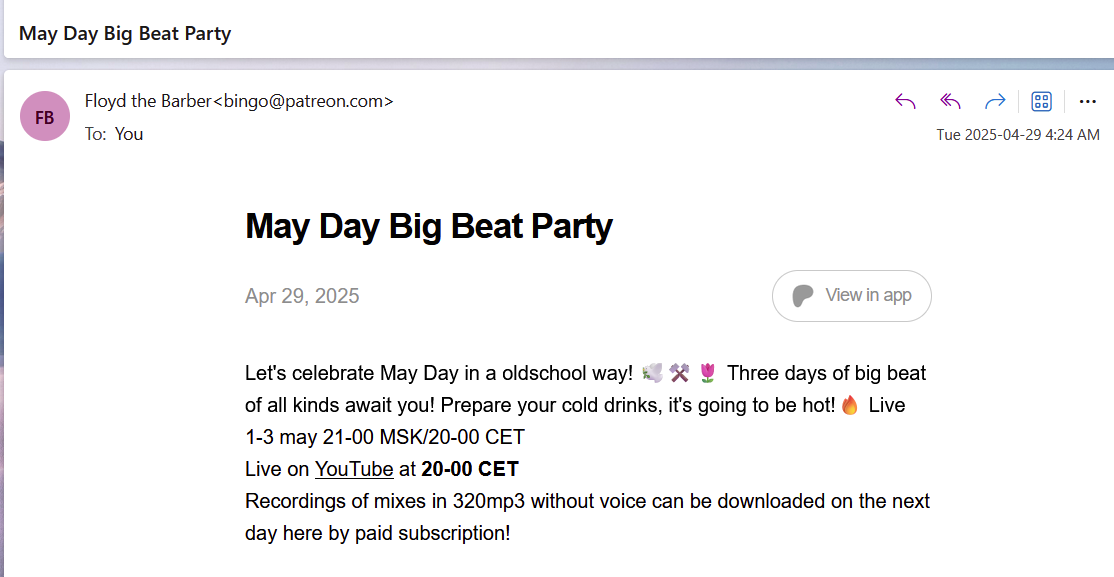Open the apps grid icon

coord(1042,102)
